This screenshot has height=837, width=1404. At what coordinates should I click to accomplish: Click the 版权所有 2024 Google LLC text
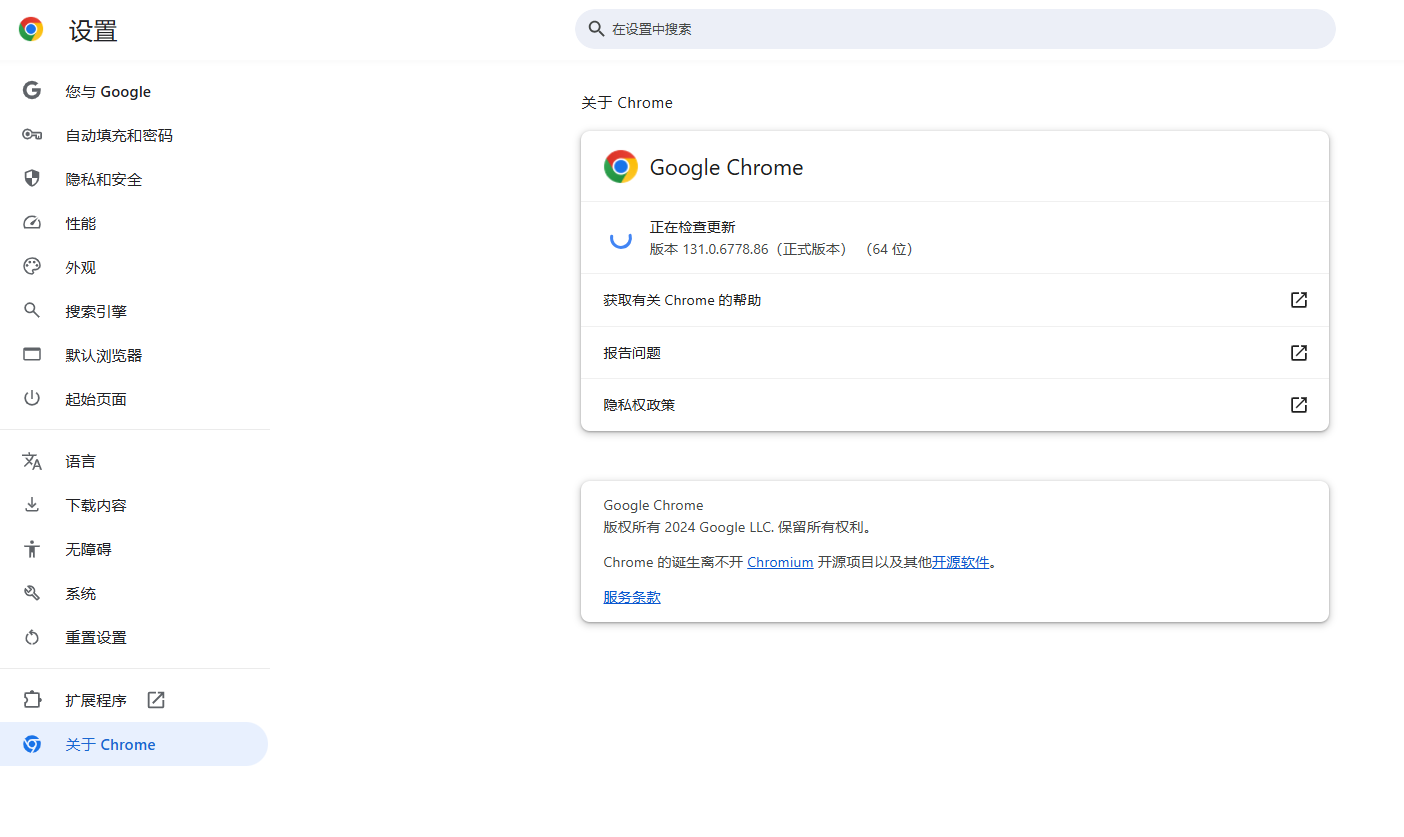click(689, 527)
